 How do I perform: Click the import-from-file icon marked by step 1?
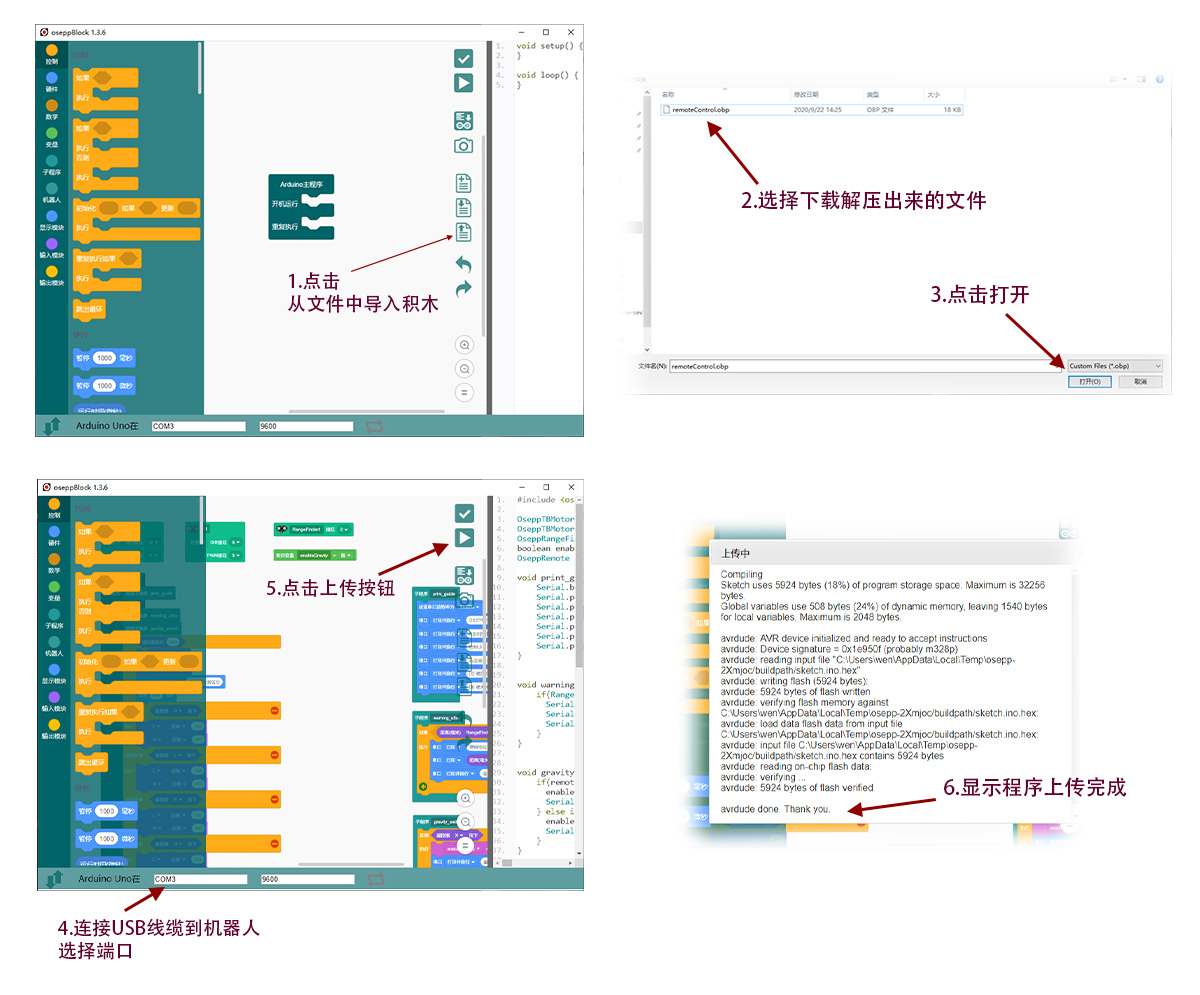tap(463, 232)
